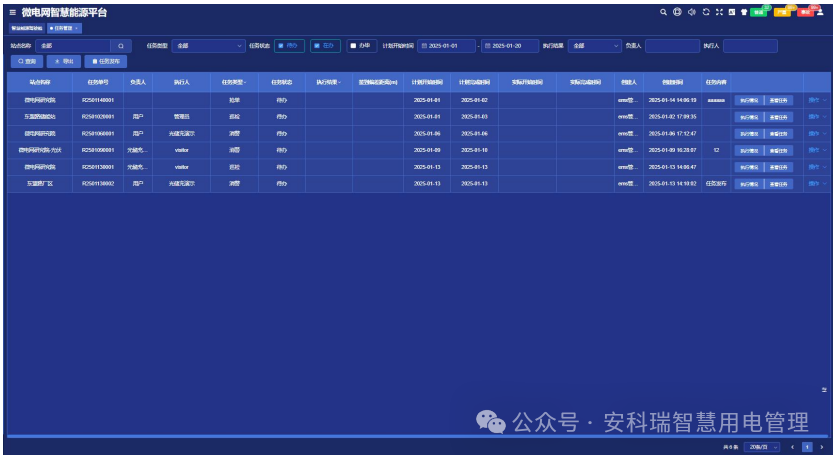Close the 任务管理 tab via its x
Image resolution: width=835 pixels, height=455 pixels.
click(77, 28)
